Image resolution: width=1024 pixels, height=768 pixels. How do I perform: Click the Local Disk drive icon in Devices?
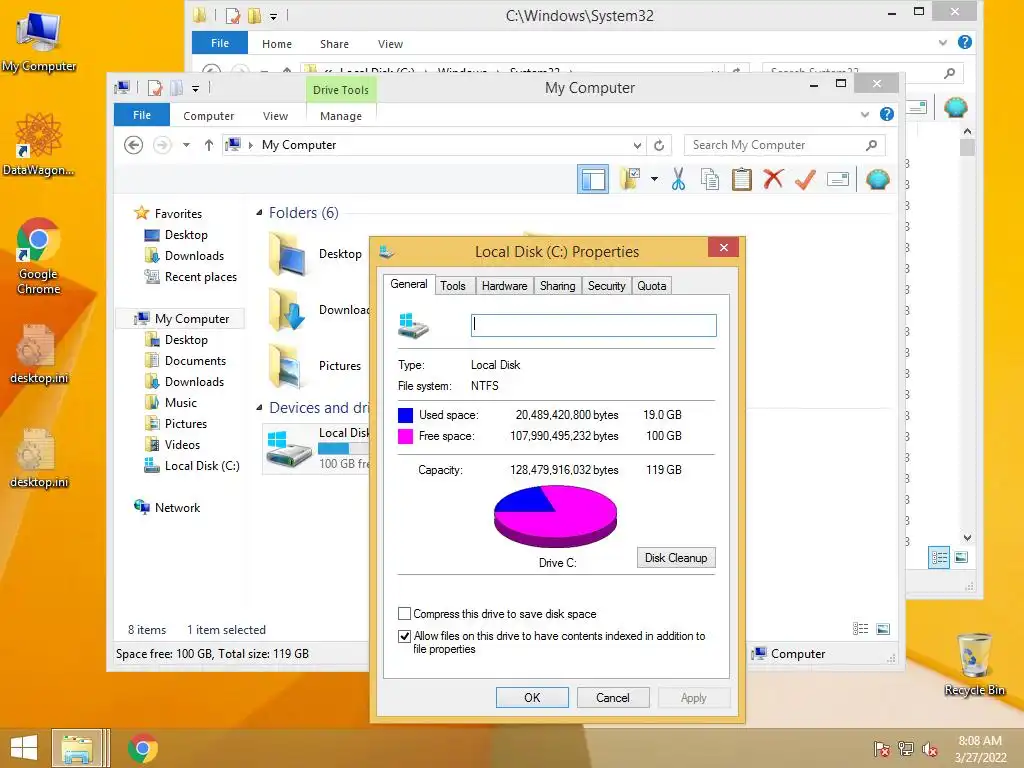289,448
